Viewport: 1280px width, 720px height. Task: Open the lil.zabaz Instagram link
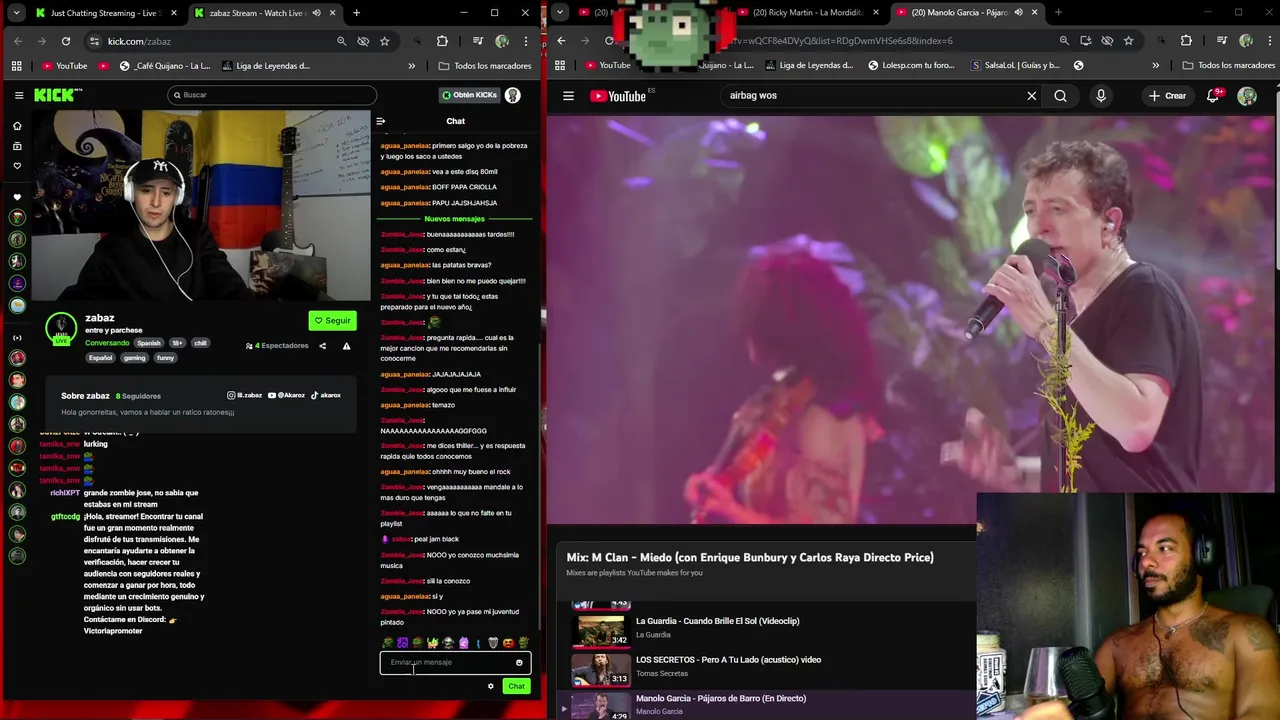tap(245, 395)
